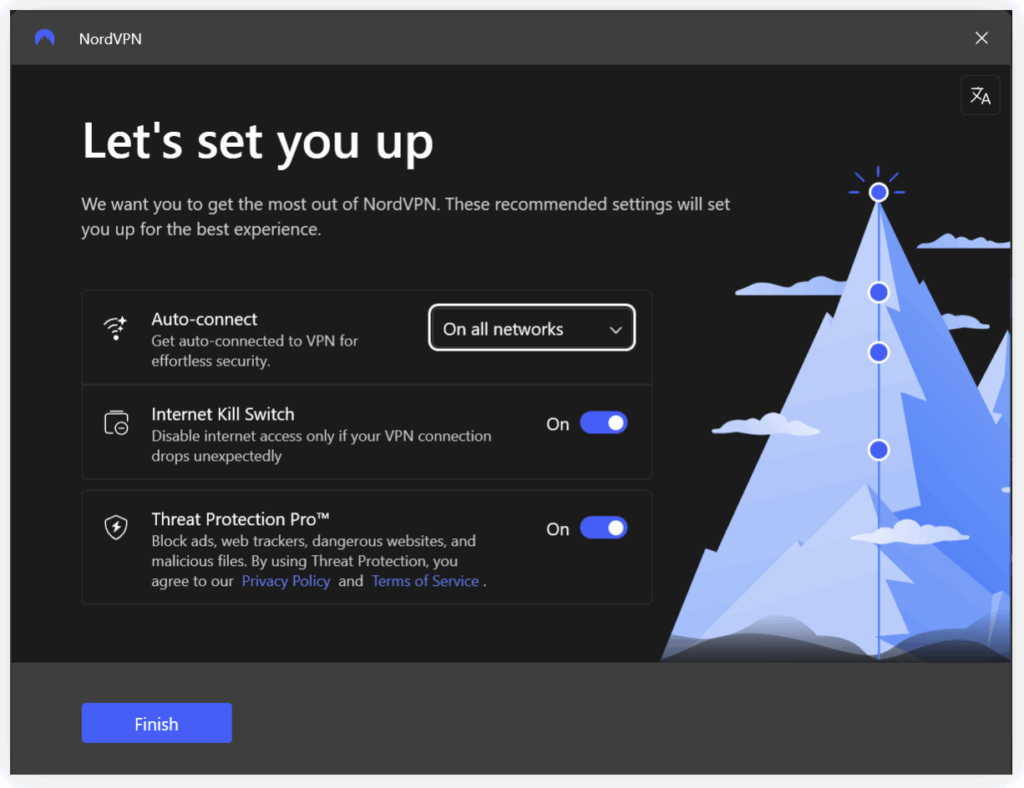This screenshot has height=788, width=1024.
Task: Click the Finish button
Action: [157, 723]
